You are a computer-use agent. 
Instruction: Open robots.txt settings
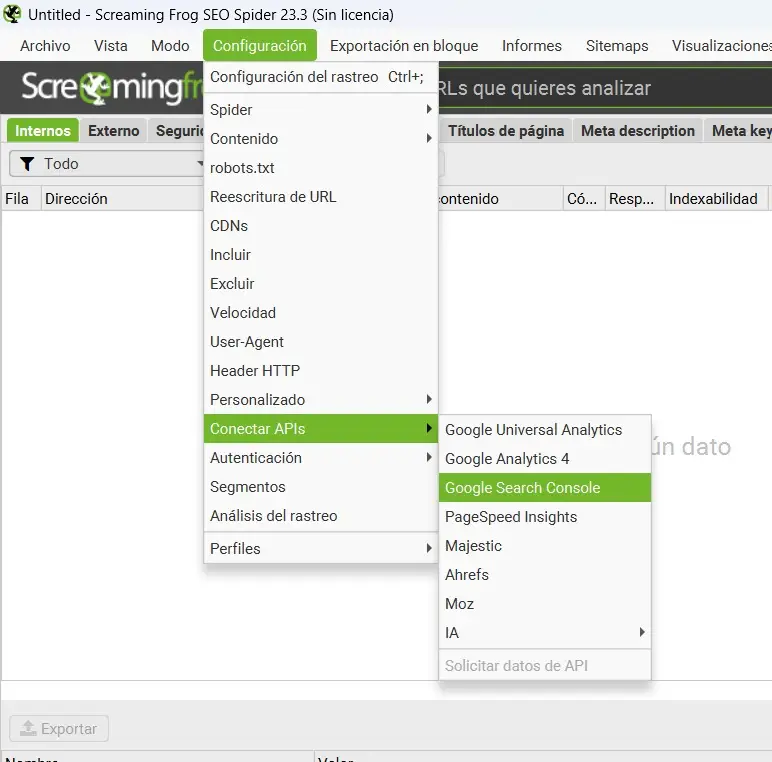(x=321, y=167)
